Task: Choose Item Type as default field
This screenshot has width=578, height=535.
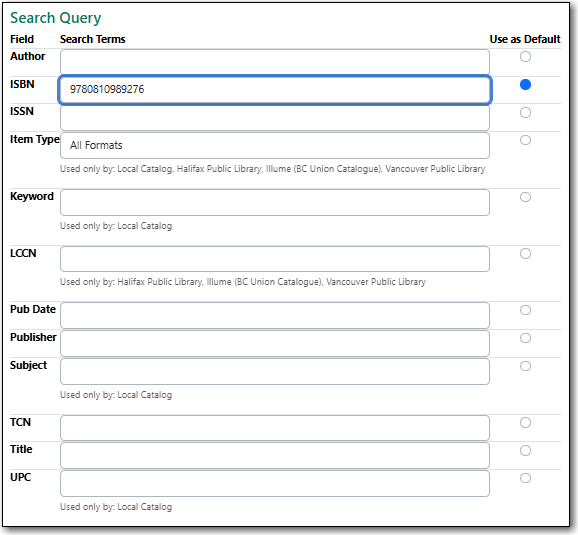Action: (x=525, y=140)
